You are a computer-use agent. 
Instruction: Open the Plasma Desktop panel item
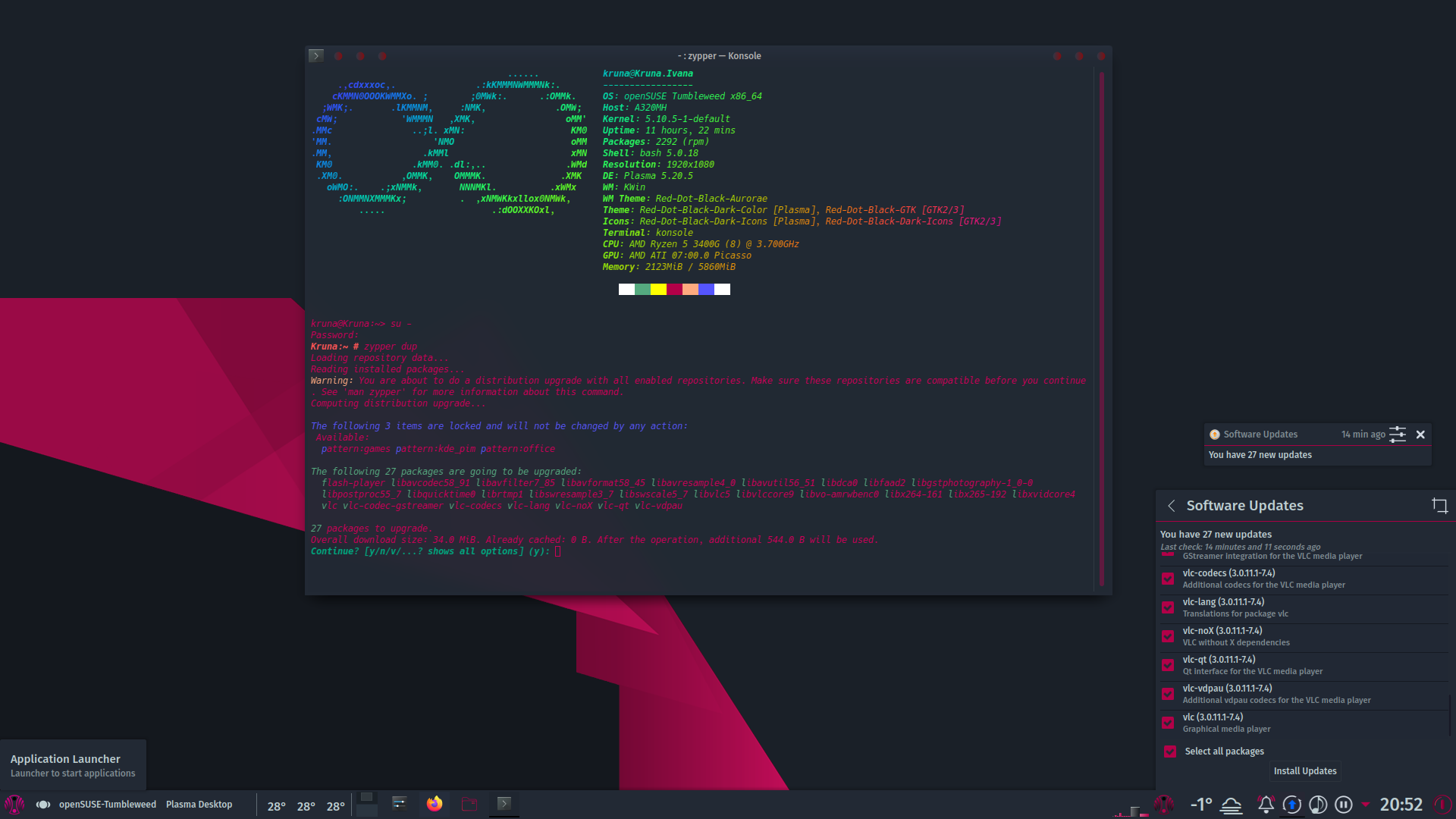tap(199, 805)
